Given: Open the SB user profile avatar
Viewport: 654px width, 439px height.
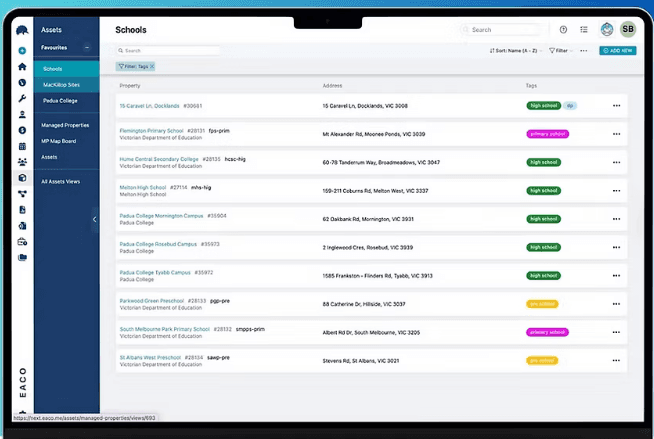Looking at the screenshot, I should (x=628, y=29).
